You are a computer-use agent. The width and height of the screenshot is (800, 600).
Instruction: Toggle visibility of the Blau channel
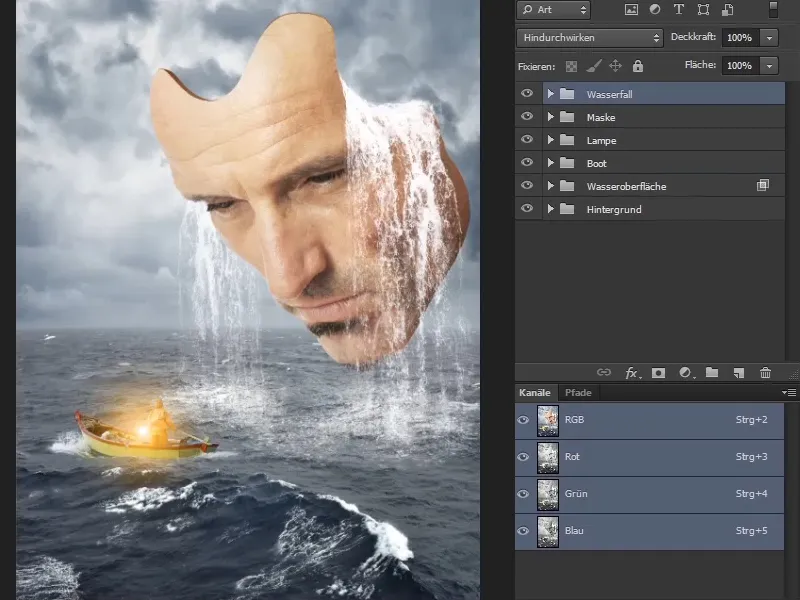point(523,531)
